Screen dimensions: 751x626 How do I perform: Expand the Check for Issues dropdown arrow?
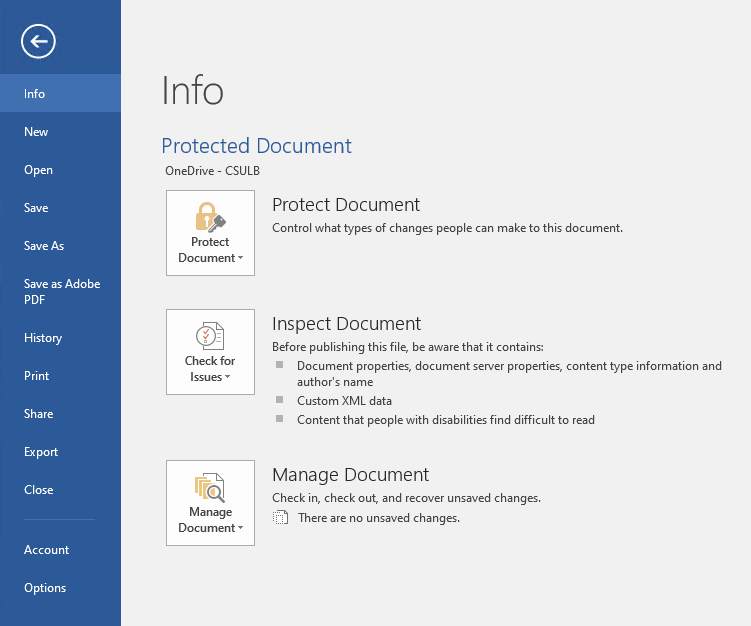tap(228, 376)
